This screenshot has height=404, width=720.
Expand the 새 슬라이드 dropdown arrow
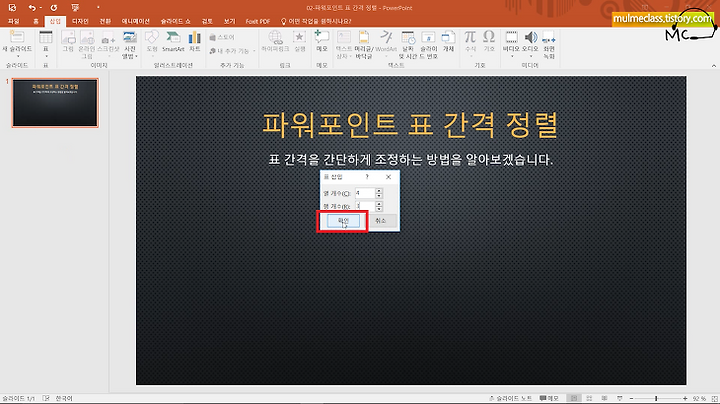click(x=17, y=56)
